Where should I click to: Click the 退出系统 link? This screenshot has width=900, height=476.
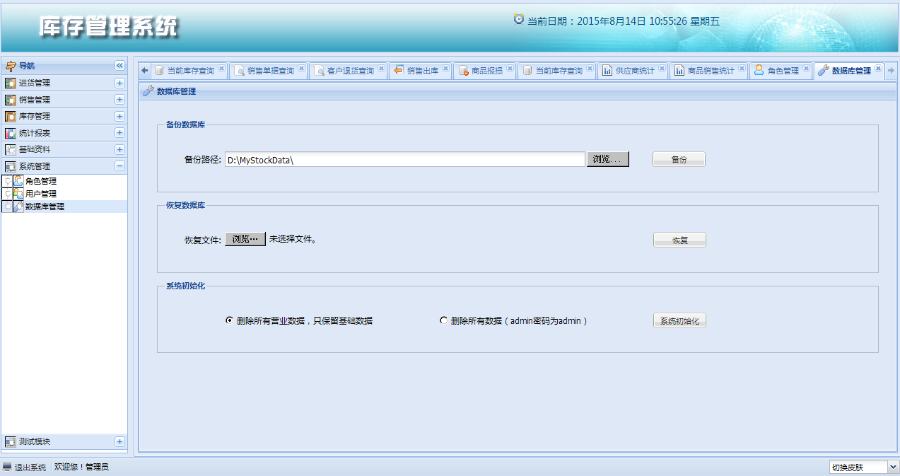click(30, 467)
